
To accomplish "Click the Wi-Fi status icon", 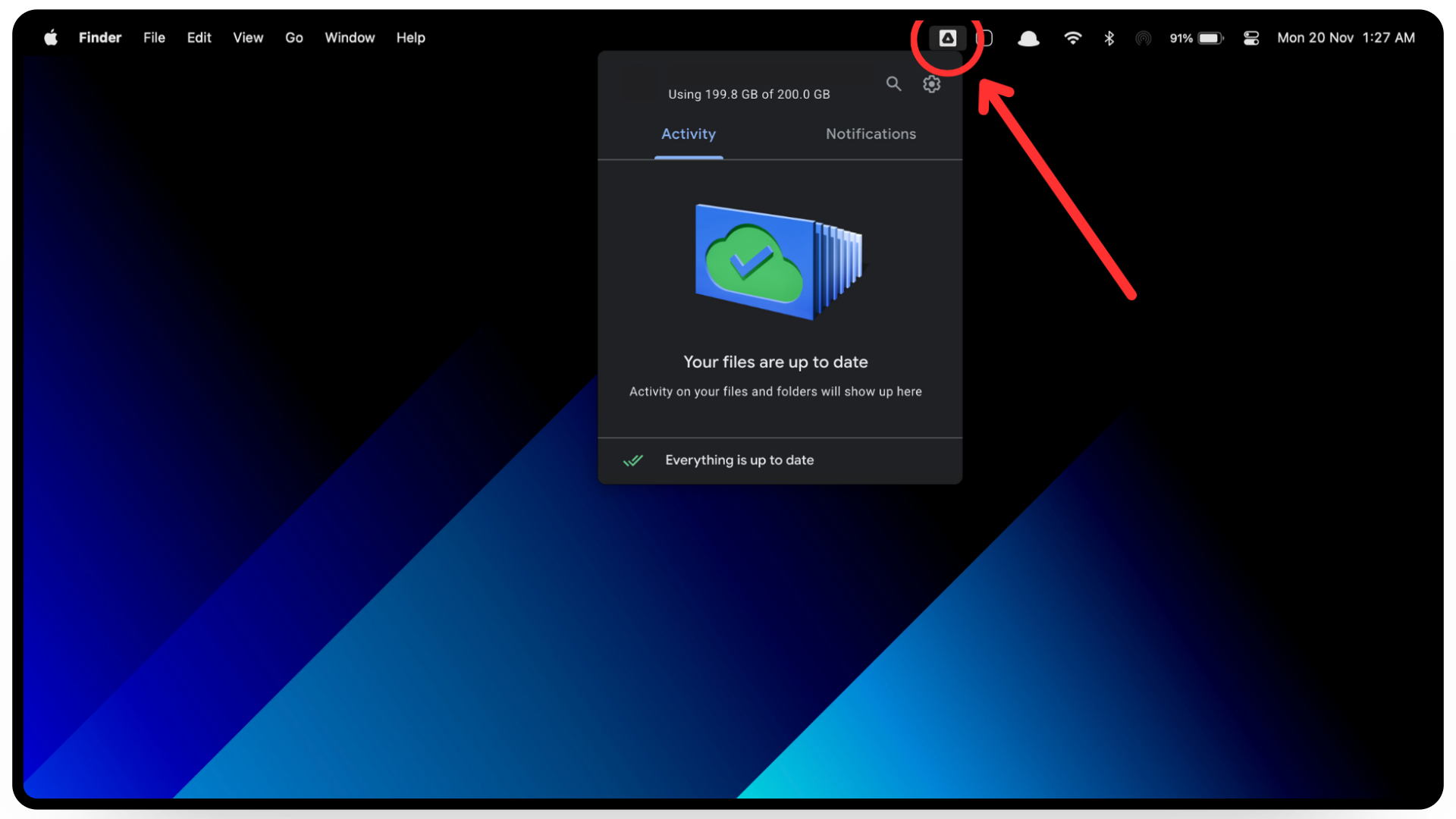I will click(1072, 38).
